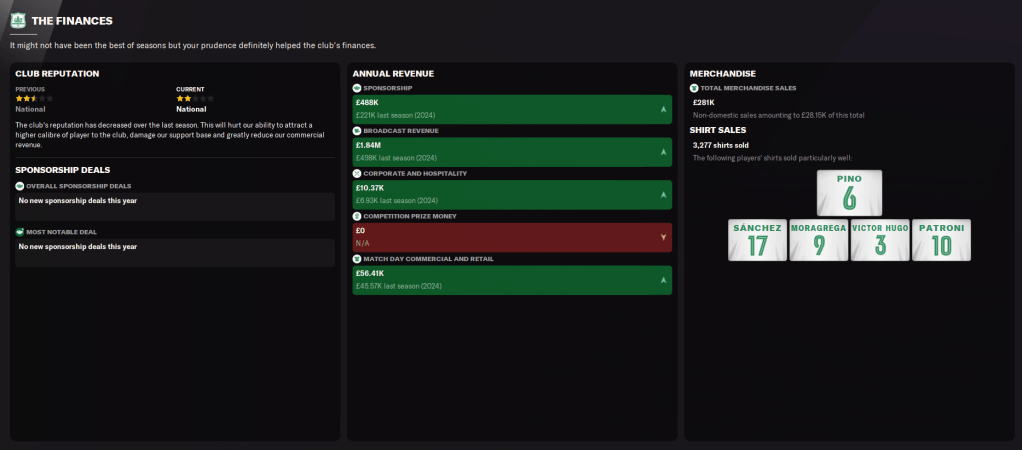Click the Broadcast Revenue category icon
The height and width of the screenshot is (450, 1022).
point(357,131)
